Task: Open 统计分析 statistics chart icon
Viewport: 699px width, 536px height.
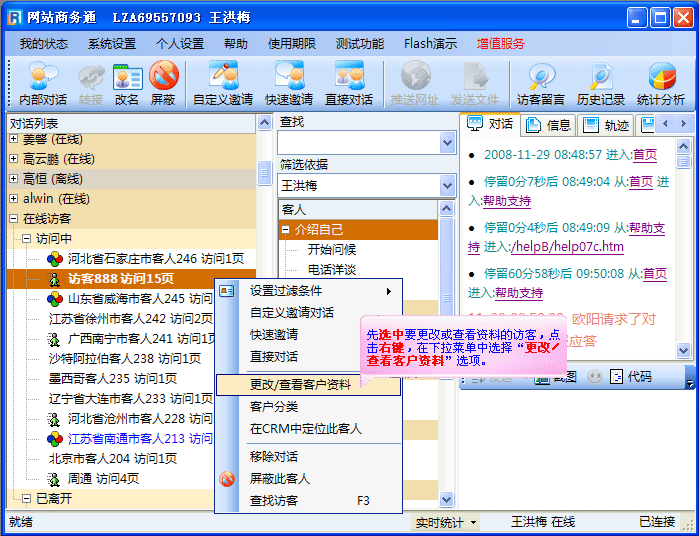Action: pos(661,78)
